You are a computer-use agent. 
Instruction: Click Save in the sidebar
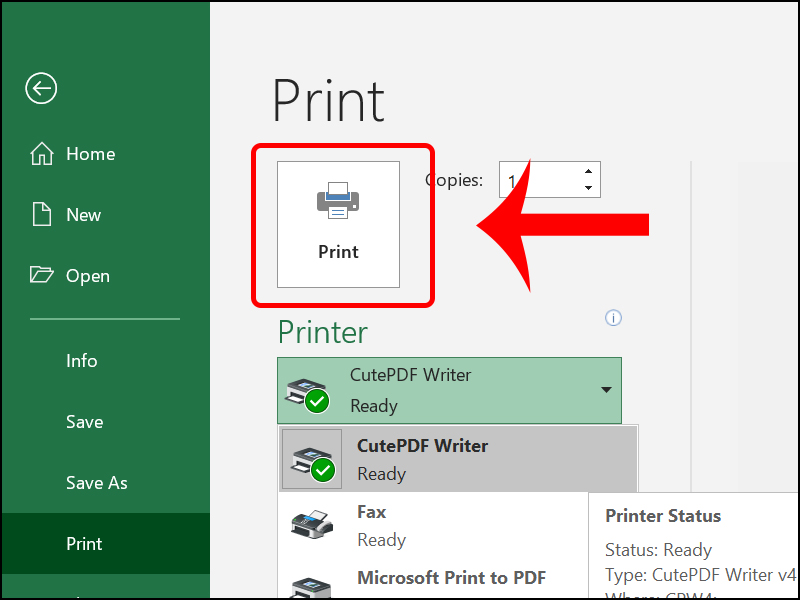tap(84, 422)
